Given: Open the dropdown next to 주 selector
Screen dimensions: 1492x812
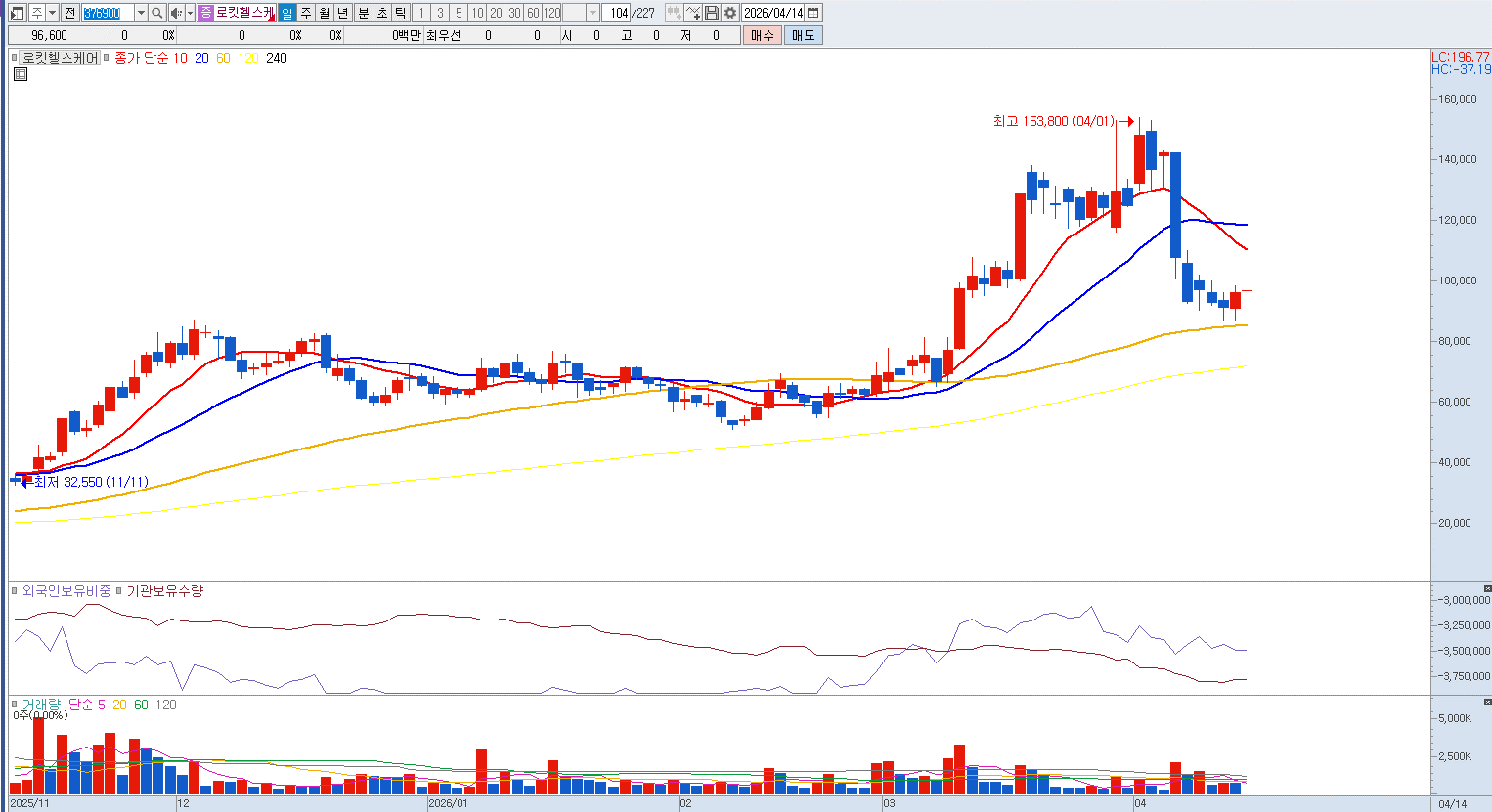Looking at the screenshot, I should click(x=52, y=13).
